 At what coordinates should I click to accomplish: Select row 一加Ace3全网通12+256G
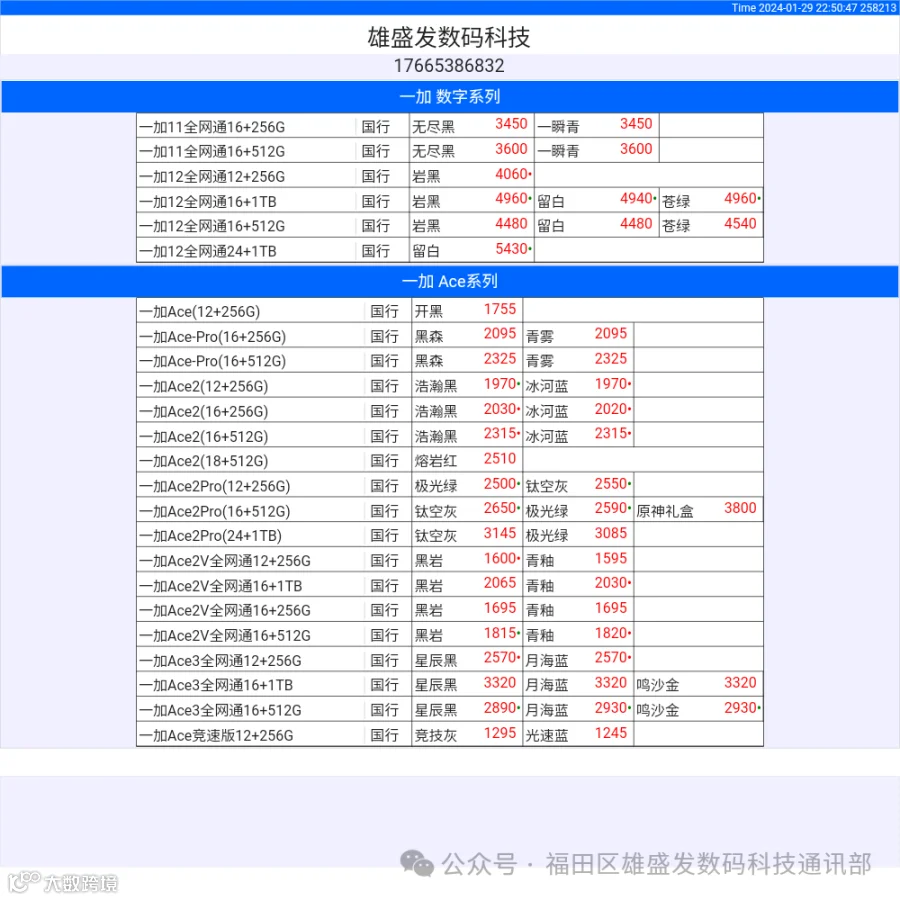coord(450,660)
